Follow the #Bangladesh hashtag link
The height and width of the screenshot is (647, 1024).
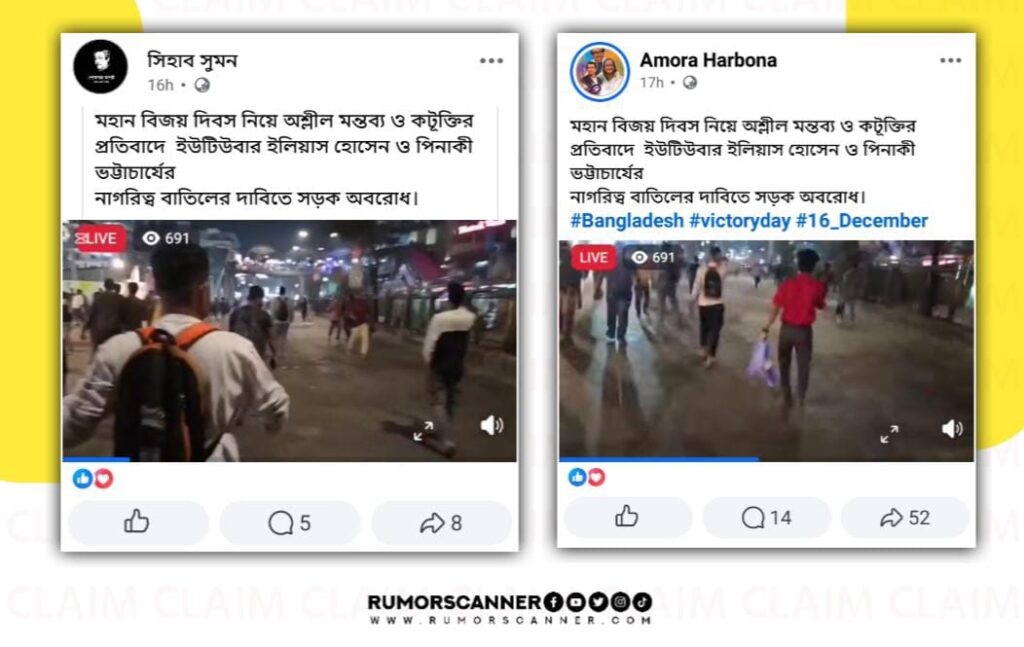point(627,221)
